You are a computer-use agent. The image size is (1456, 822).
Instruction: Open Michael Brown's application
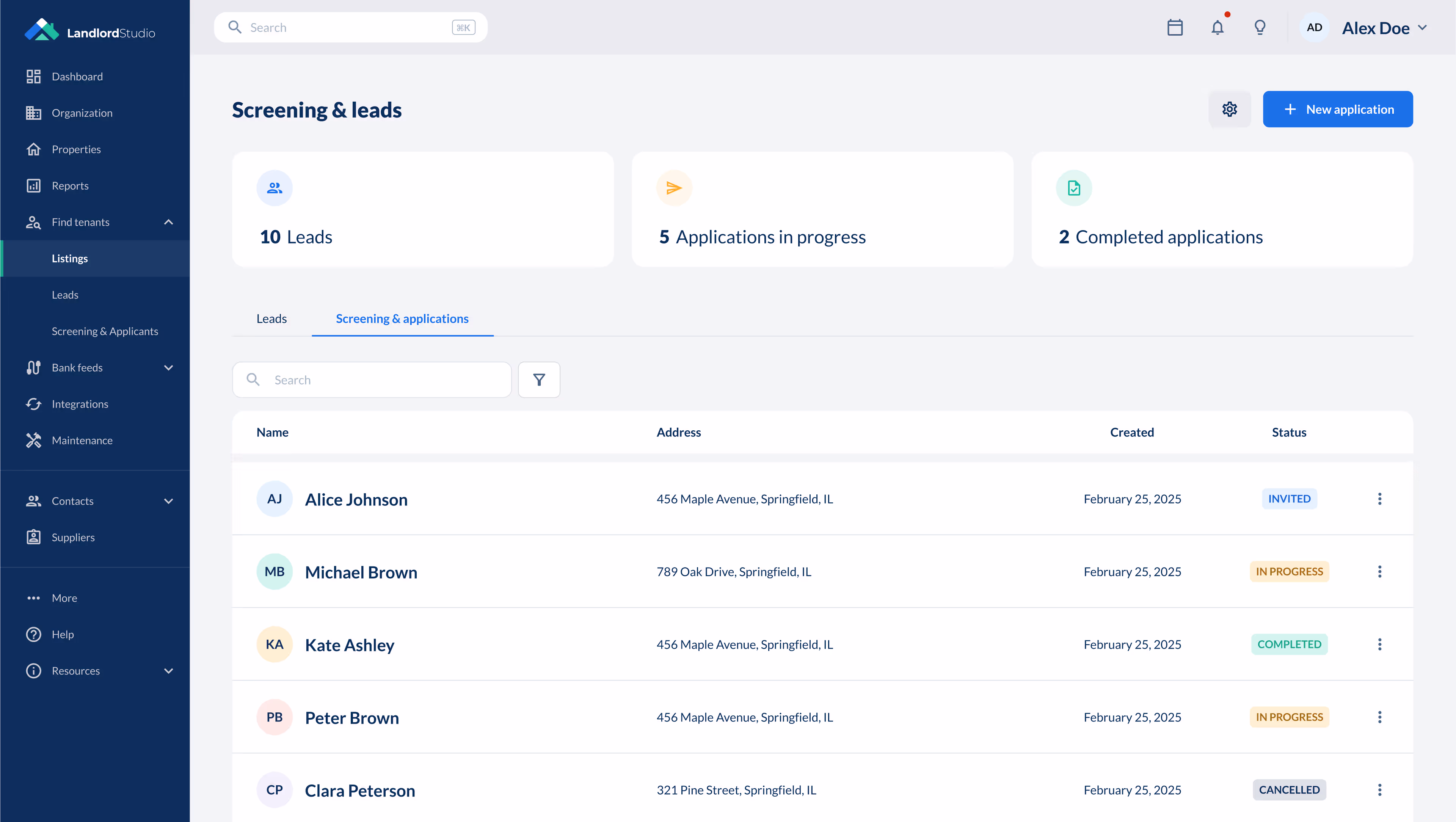coord(361,572)
